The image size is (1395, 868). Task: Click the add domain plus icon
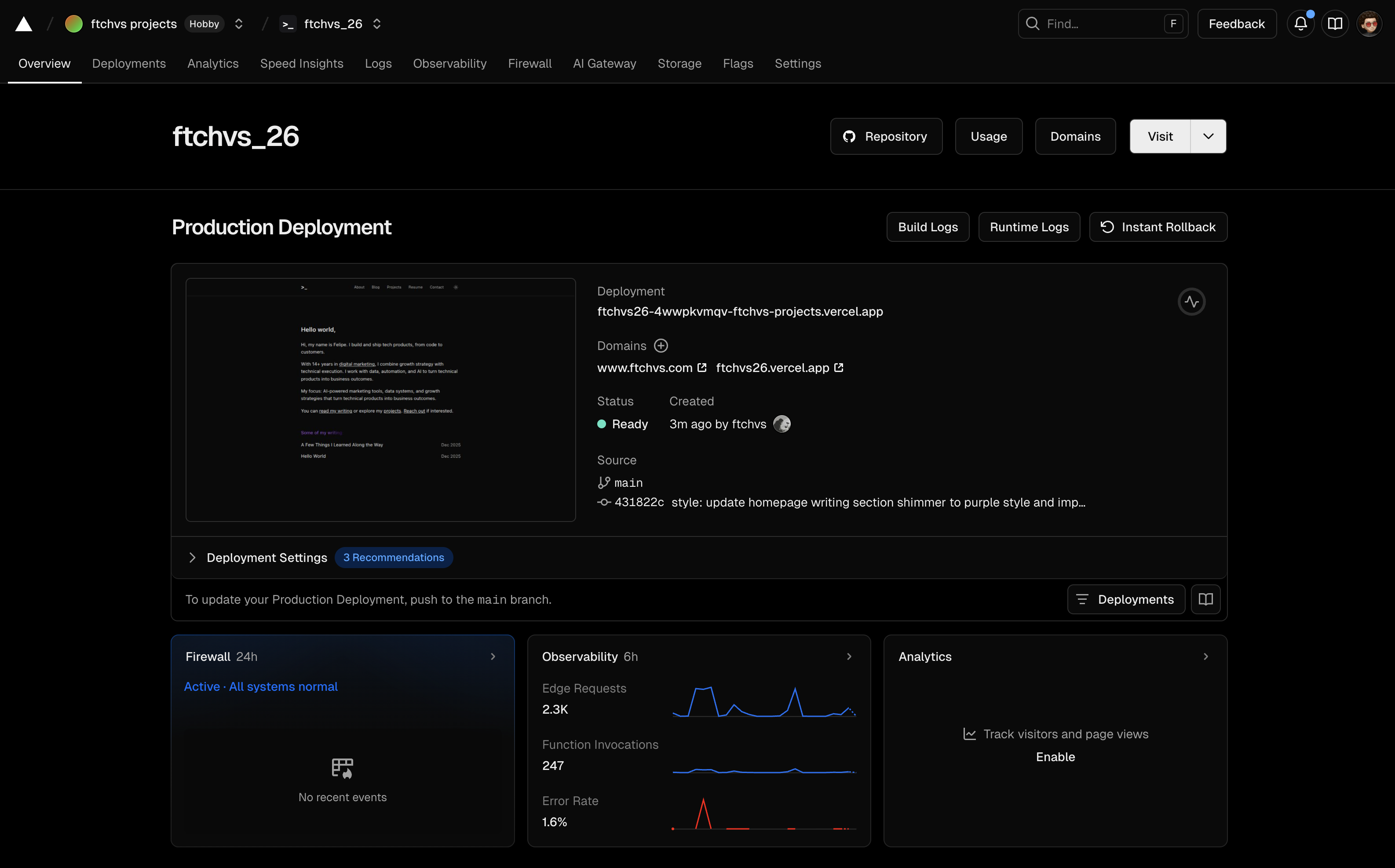[661, 346]
